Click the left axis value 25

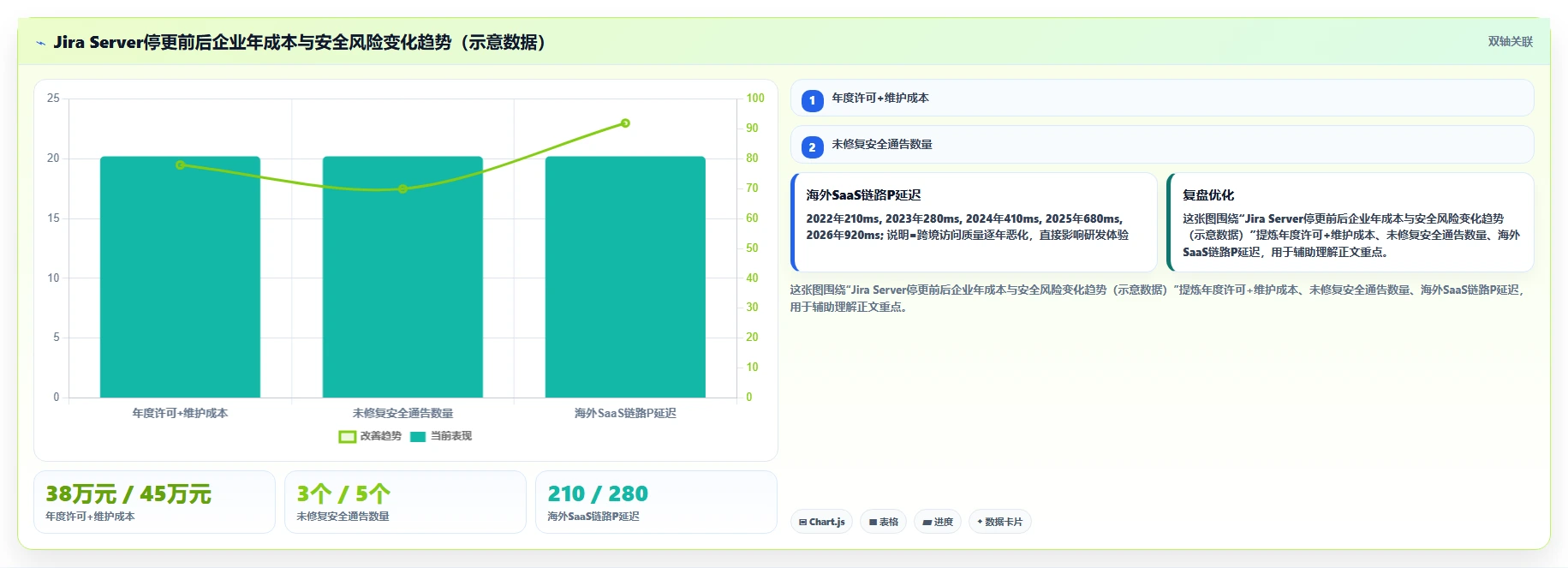tap(53, 99)
